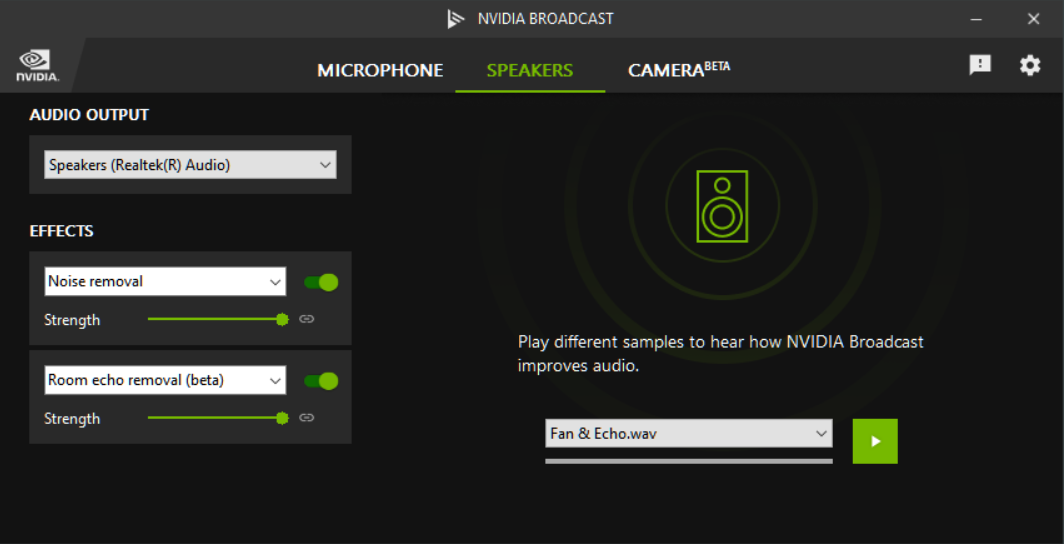The image size is (1064, 544).
Task: Open the Fan & Echo.wav sample dropdown
Action: (x=689, y=433)
